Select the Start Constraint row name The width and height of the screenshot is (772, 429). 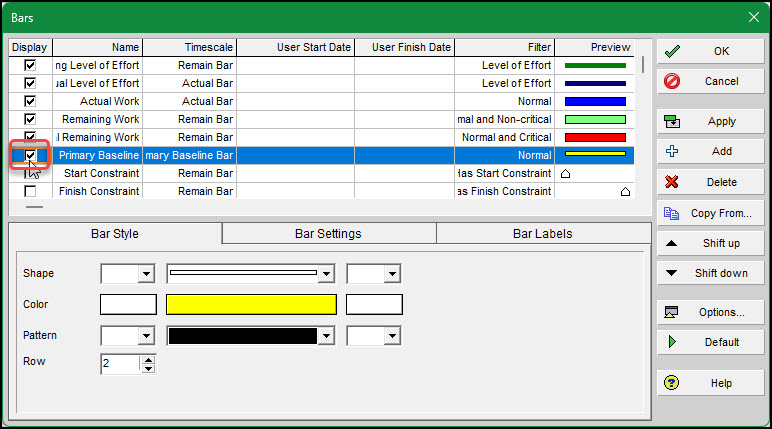(101, 173)
